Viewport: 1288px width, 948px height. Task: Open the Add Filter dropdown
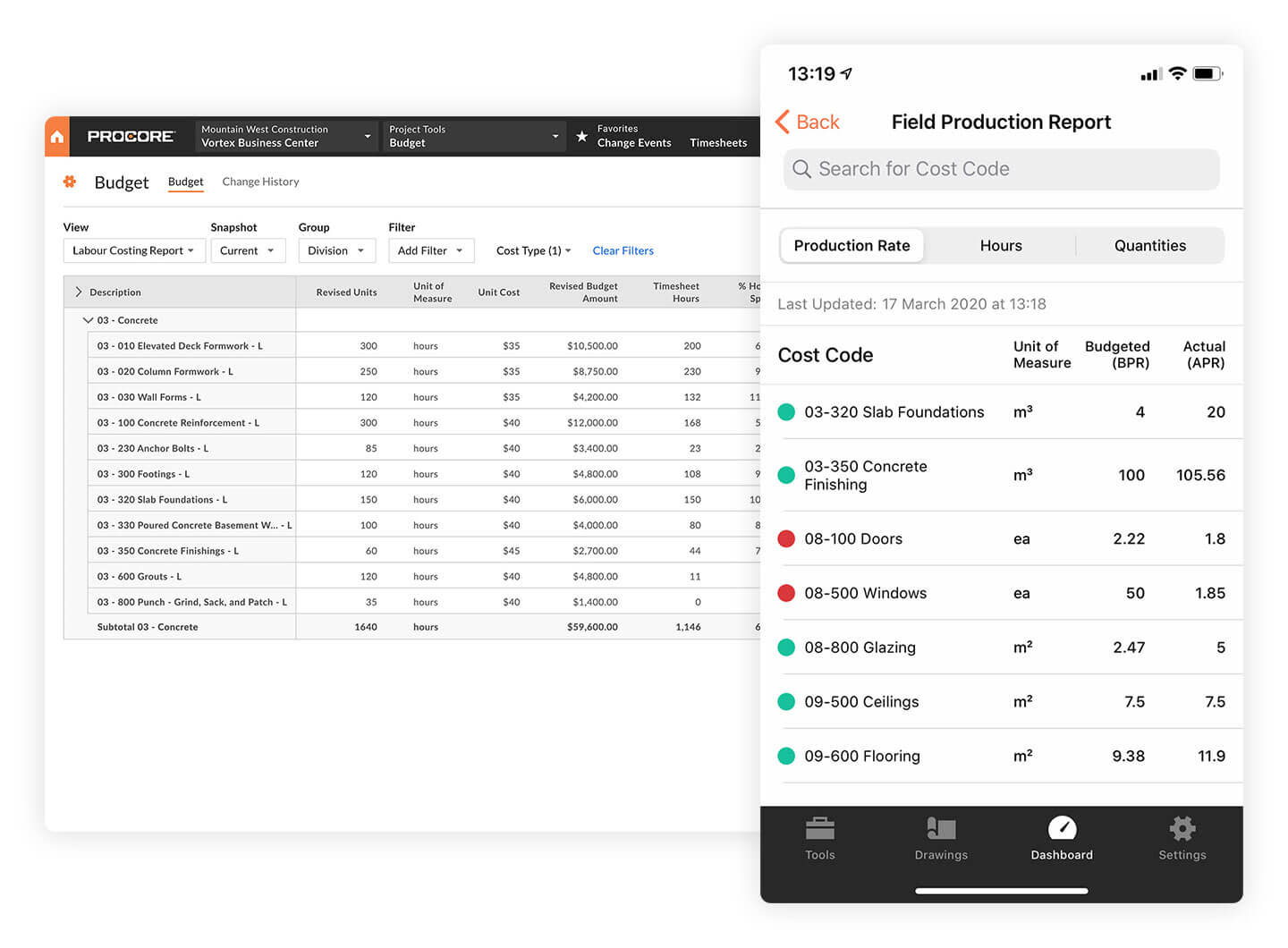coord(430,250)
